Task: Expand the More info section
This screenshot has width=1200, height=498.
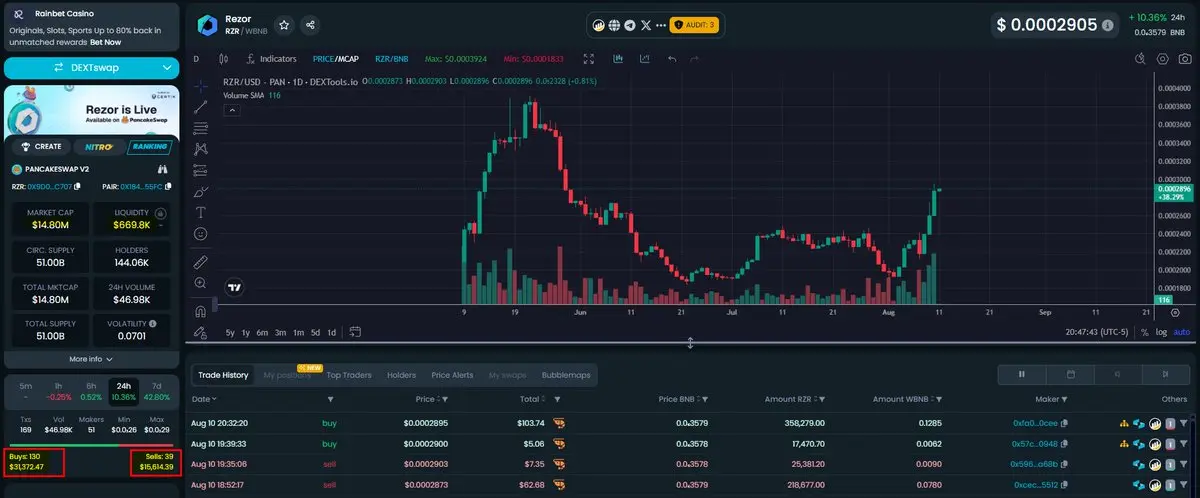Action: point(90,359)
